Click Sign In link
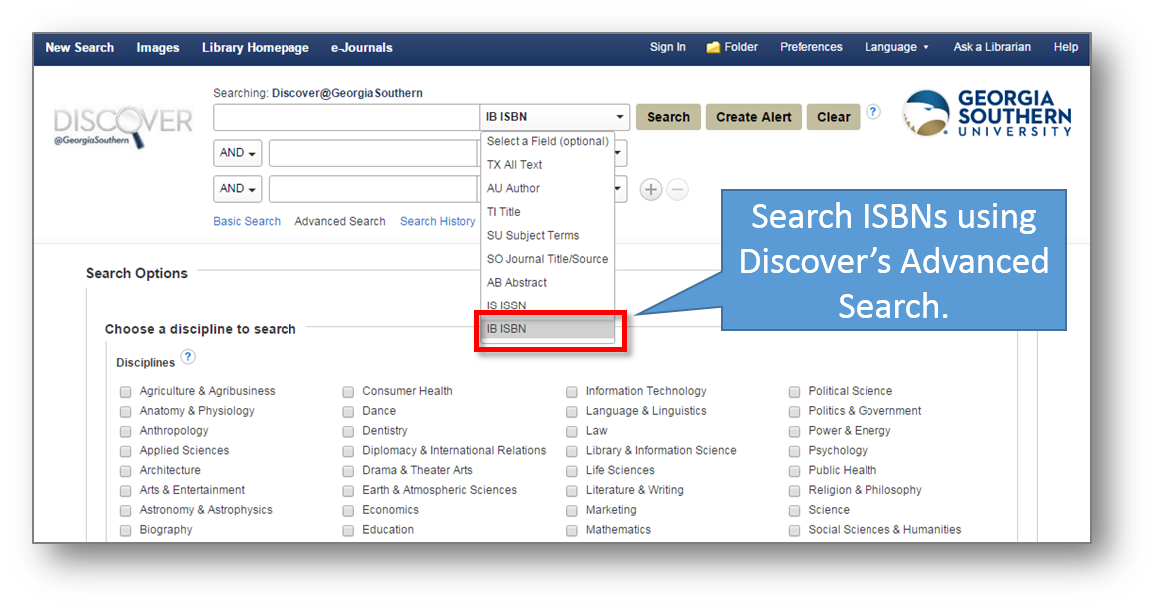 [x=667, y=47]
